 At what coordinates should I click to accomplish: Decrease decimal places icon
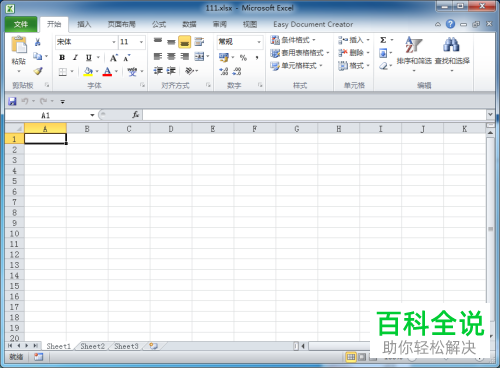(237, 71)
